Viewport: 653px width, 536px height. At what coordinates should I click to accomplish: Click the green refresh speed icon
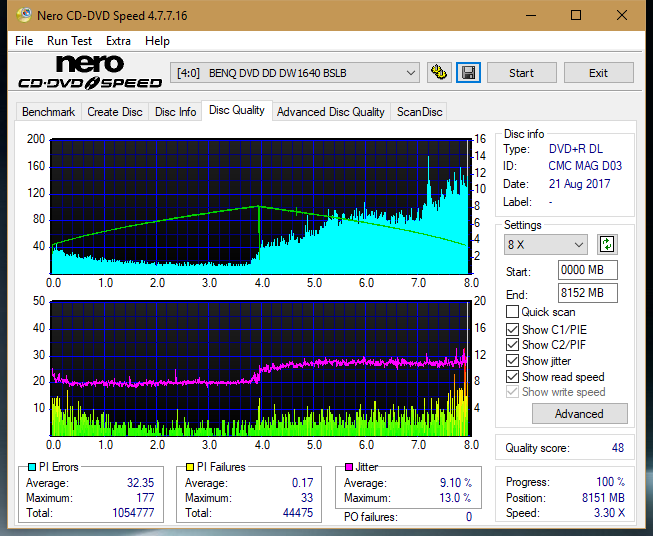[607, 244]
